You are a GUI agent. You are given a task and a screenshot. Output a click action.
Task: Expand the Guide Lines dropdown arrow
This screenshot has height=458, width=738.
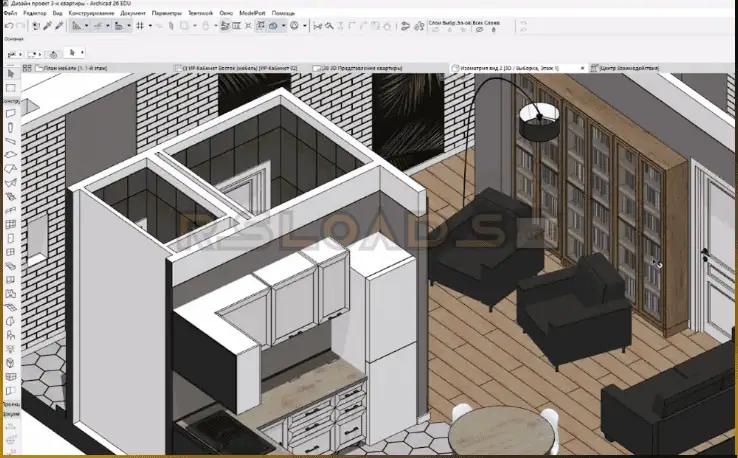pos(86,26)
